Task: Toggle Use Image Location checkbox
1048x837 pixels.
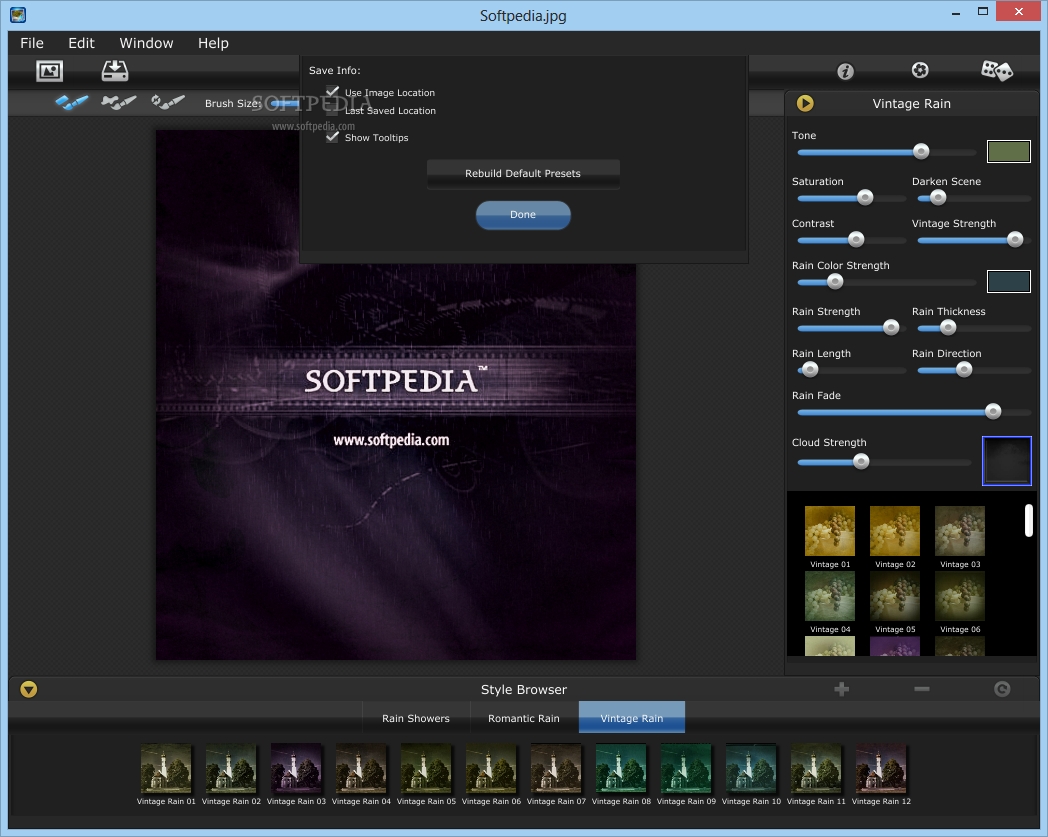Action: click(x=332, y=92)
